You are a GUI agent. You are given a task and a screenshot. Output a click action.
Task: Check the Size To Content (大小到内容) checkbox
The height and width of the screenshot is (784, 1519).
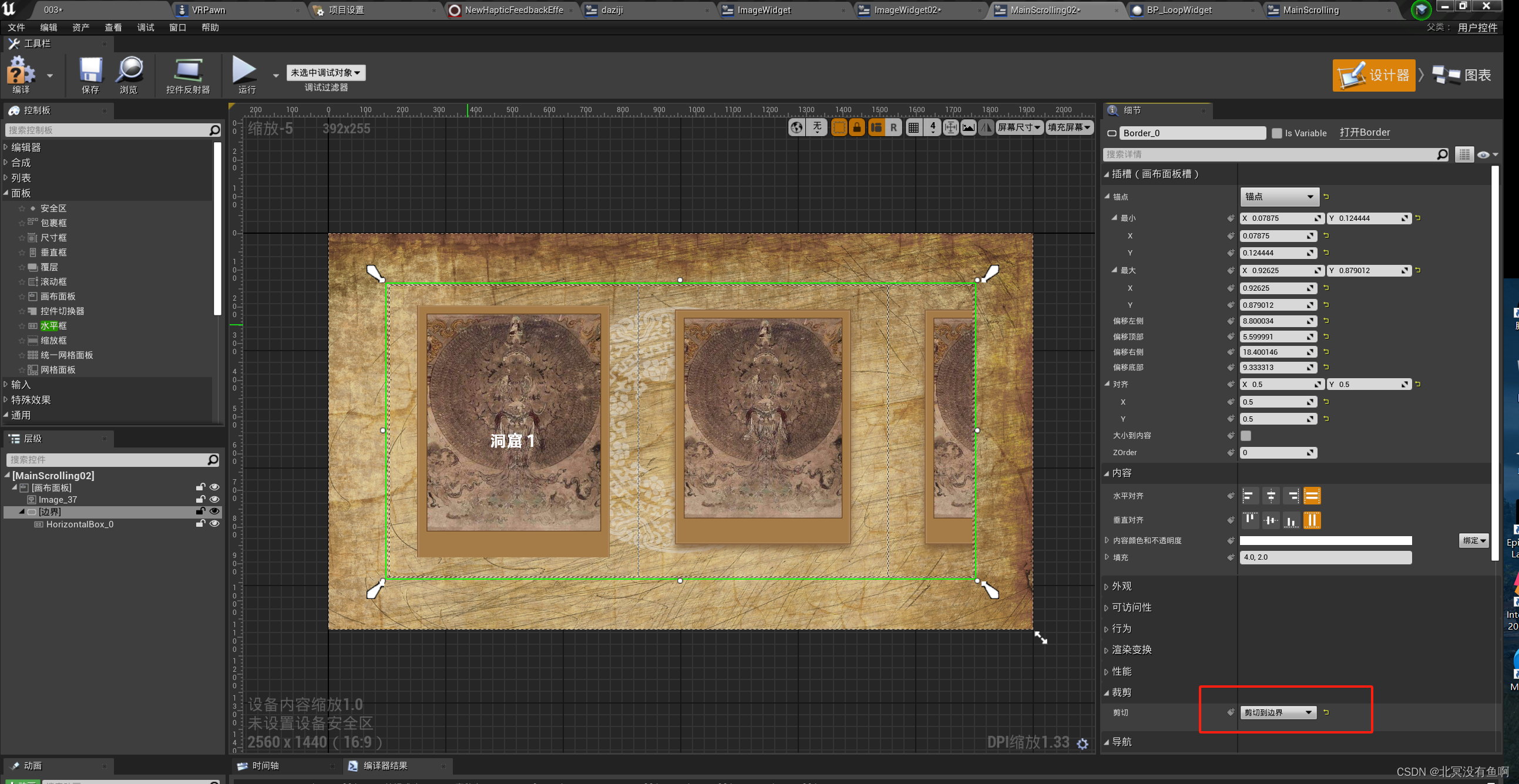(1246, 436)
